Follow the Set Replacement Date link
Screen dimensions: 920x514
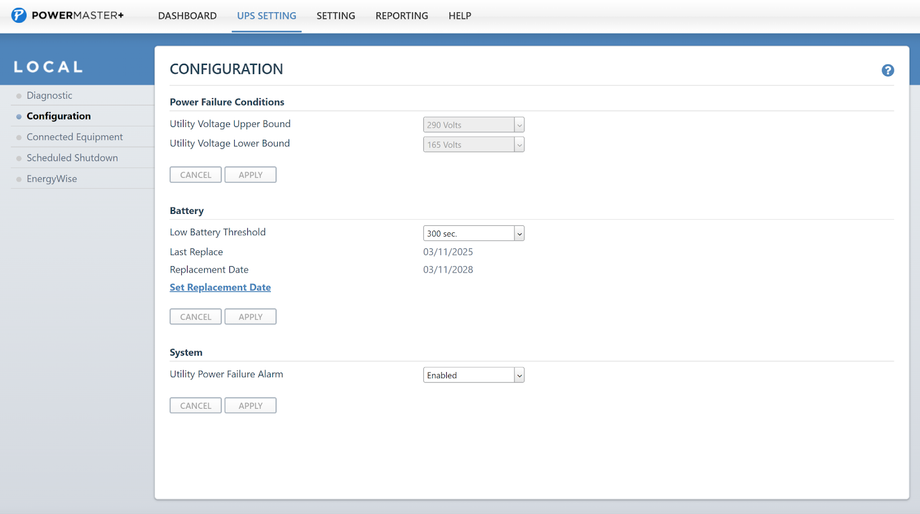pyautogui.click(x=220, y=288)
